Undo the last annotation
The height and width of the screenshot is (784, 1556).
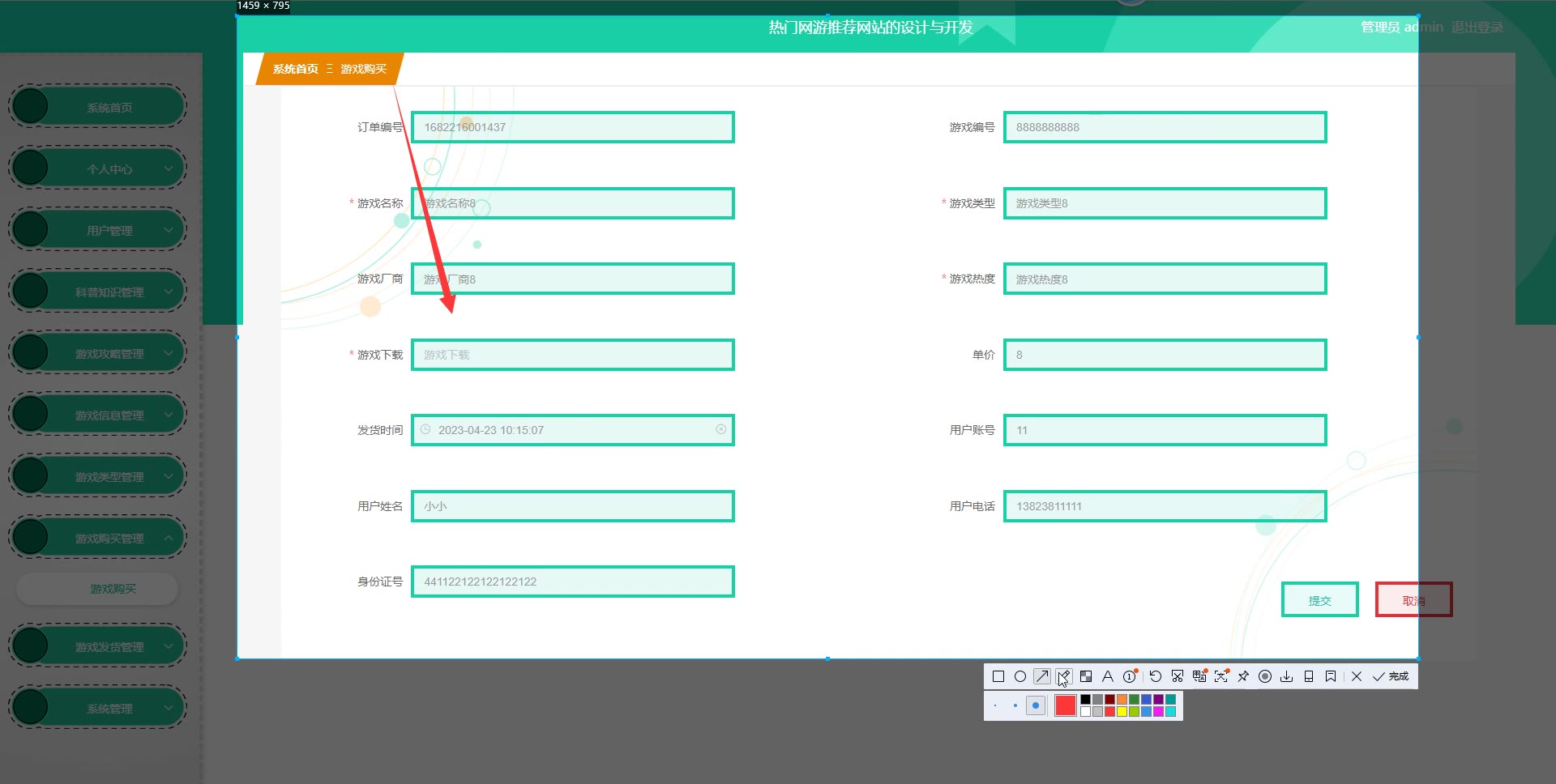[x=1156, y=676]
